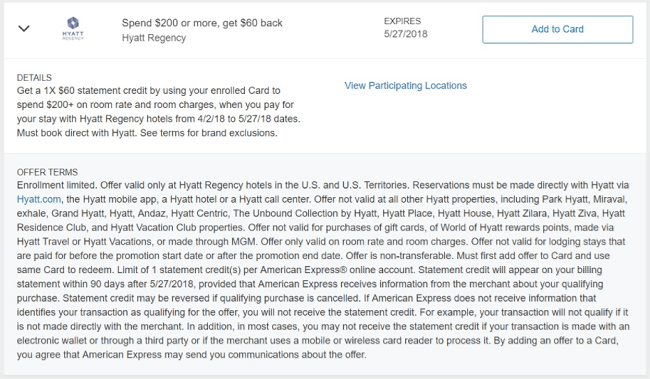Click the OFFER TERMS section heading
The image size is (650, 379).
coord(47,172)
